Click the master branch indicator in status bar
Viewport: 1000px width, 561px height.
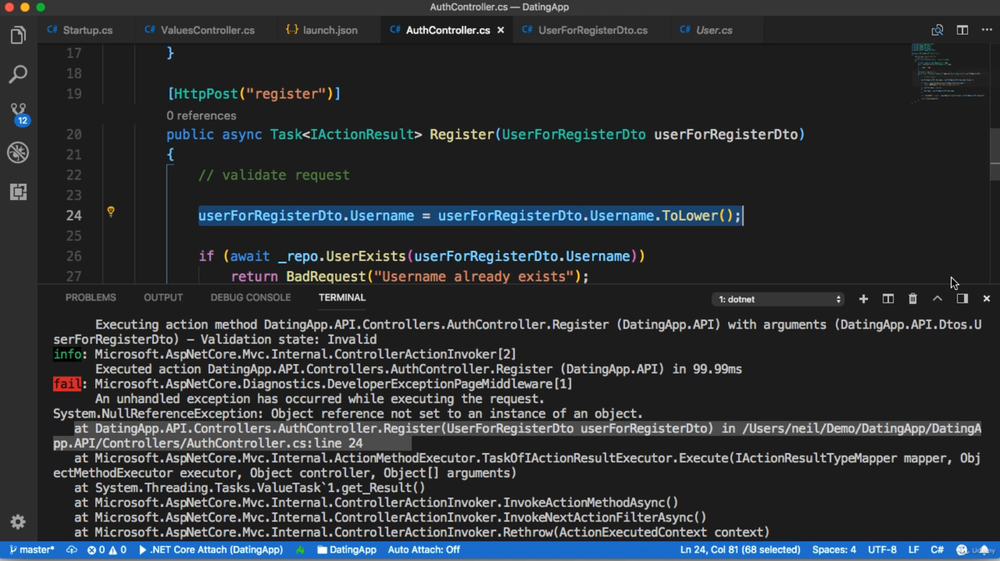tap(32, 550)
